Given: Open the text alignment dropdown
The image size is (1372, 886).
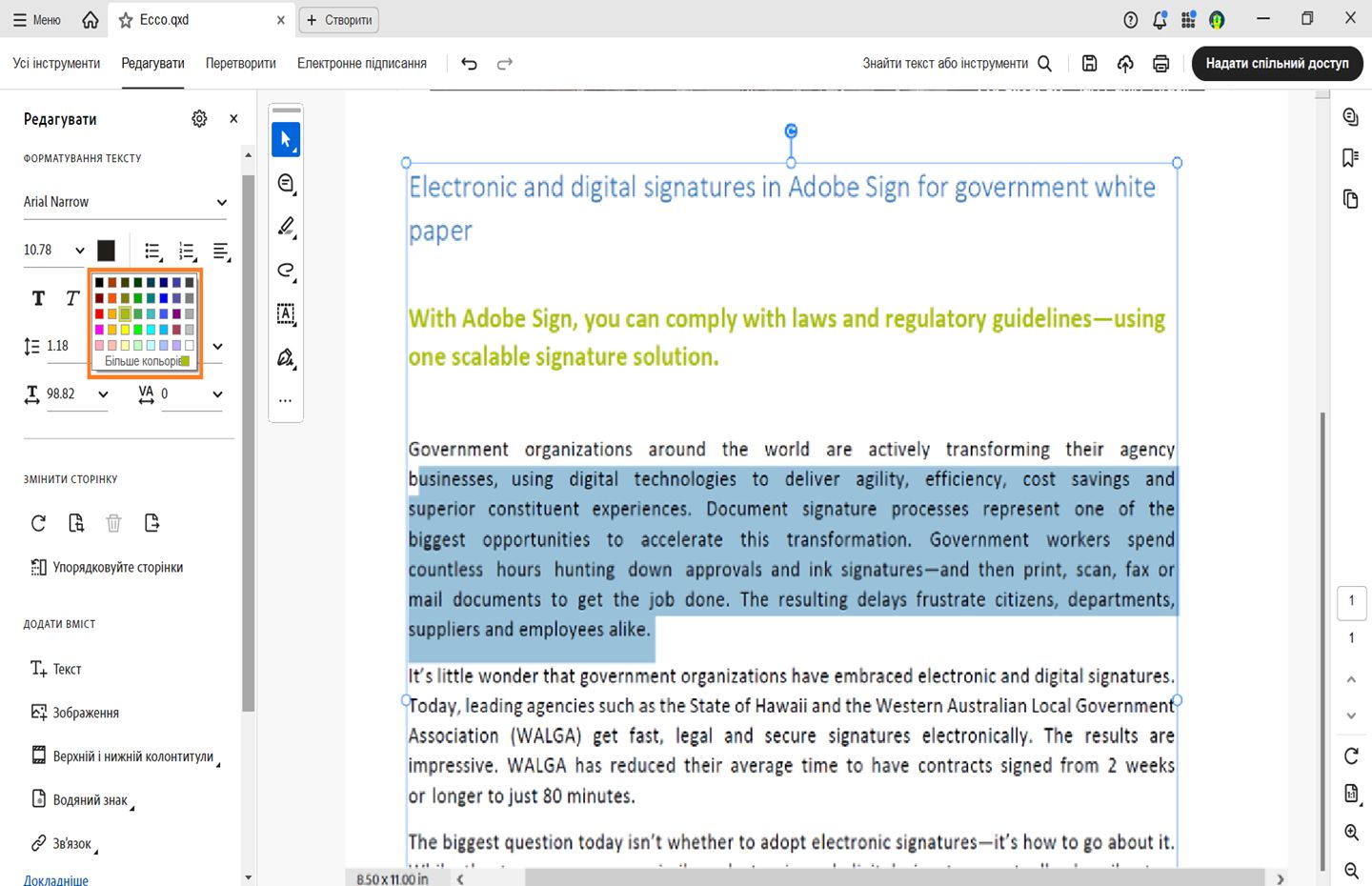Looking at the screenshot, I should [x=221, y=252].
